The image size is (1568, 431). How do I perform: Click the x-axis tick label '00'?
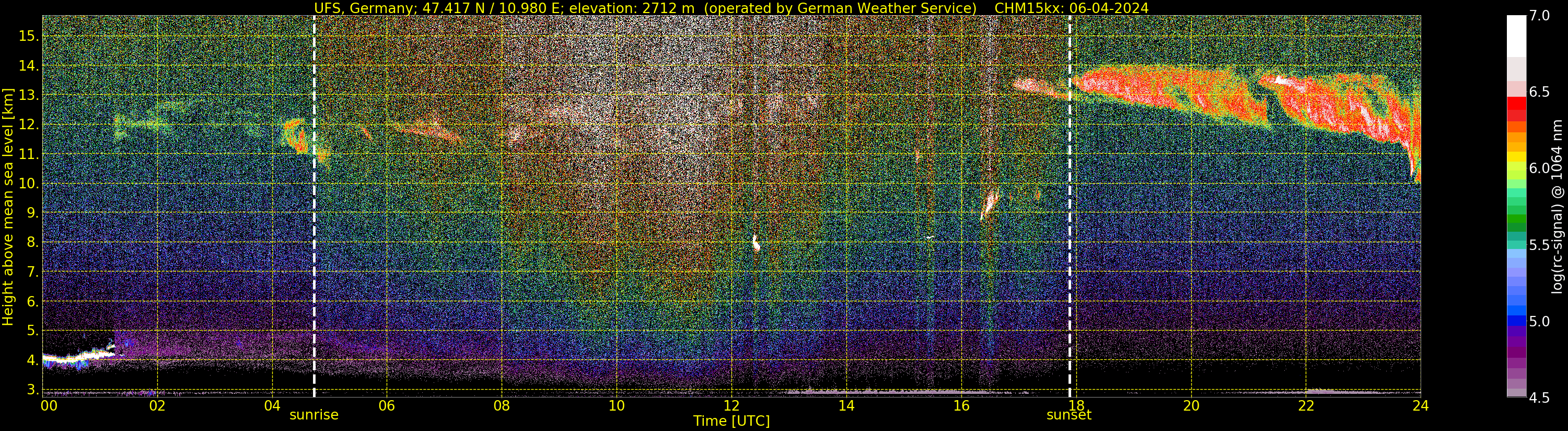49,405
